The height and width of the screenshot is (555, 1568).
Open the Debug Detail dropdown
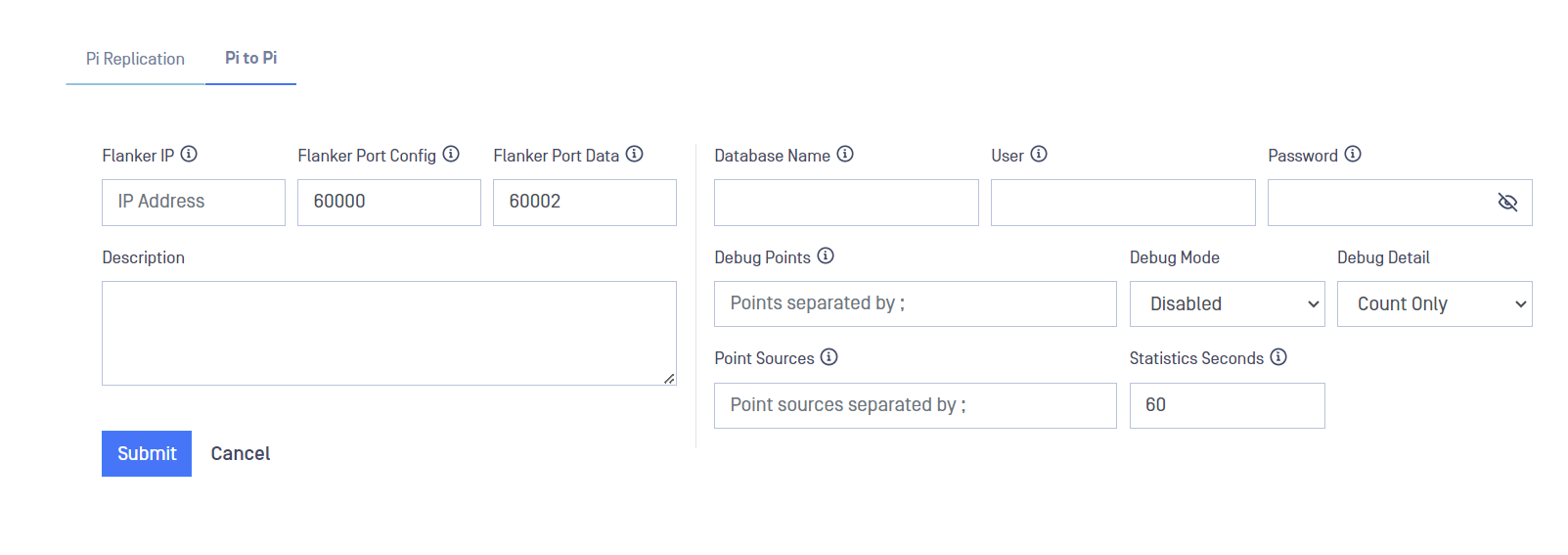coord(1434,304)
